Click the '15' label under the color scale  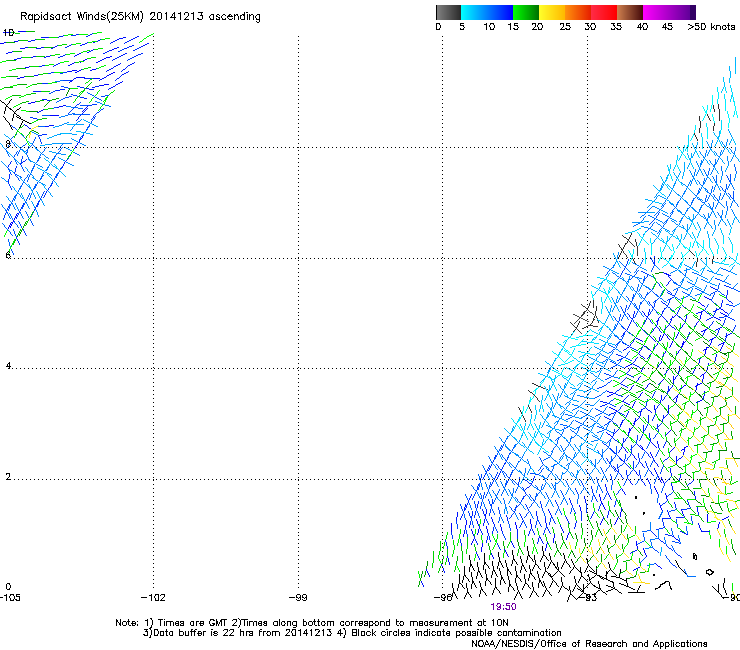[x=513, y=27]
